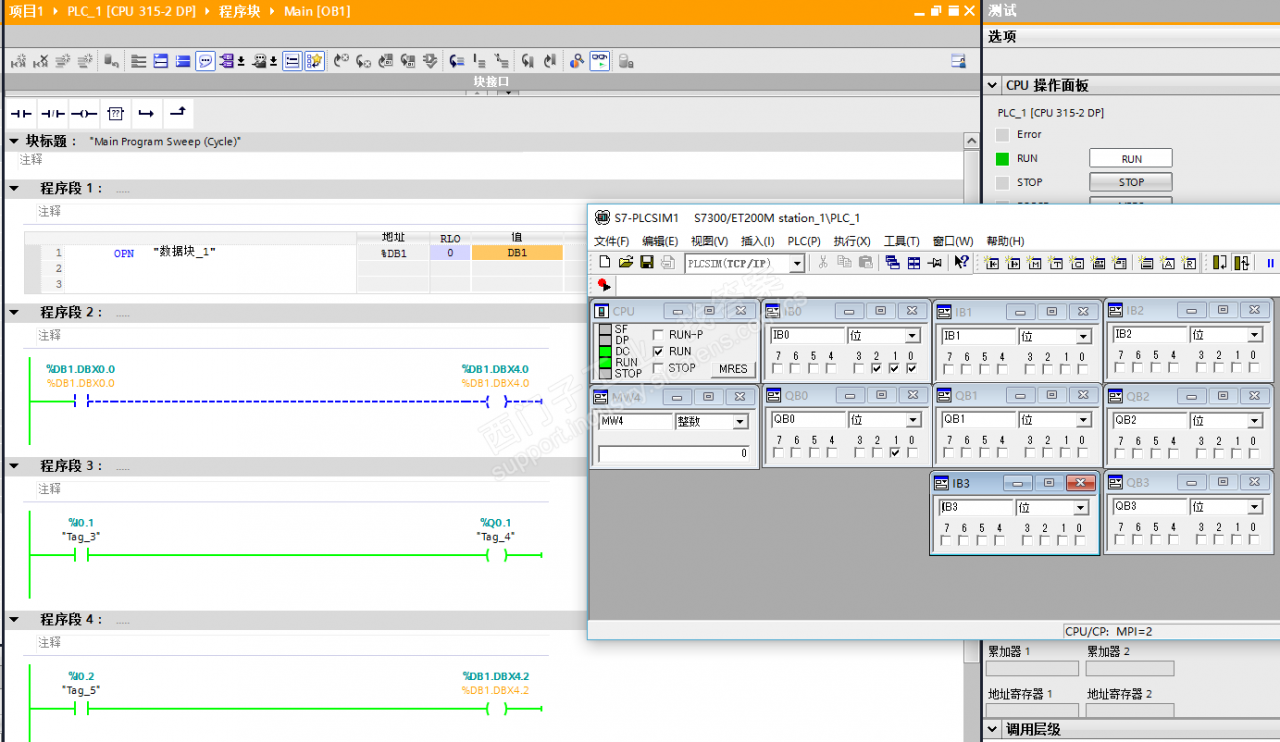1280x742 pixels.
Task: Open the IB0 format dropdown
Action: pyautogui.click(x=912, y=336)
